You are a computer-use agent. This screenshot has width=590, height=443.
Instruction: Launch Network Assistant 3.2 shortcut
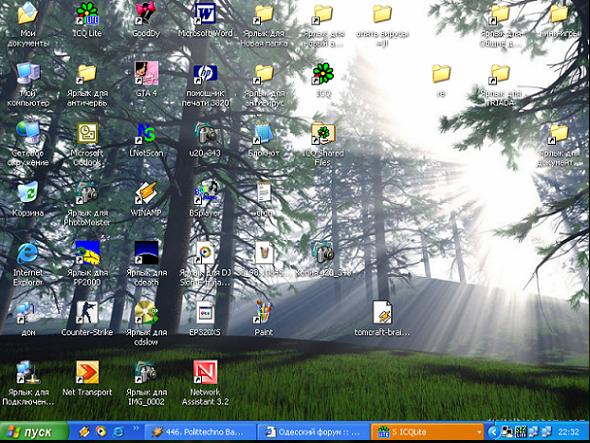[205, 372]
